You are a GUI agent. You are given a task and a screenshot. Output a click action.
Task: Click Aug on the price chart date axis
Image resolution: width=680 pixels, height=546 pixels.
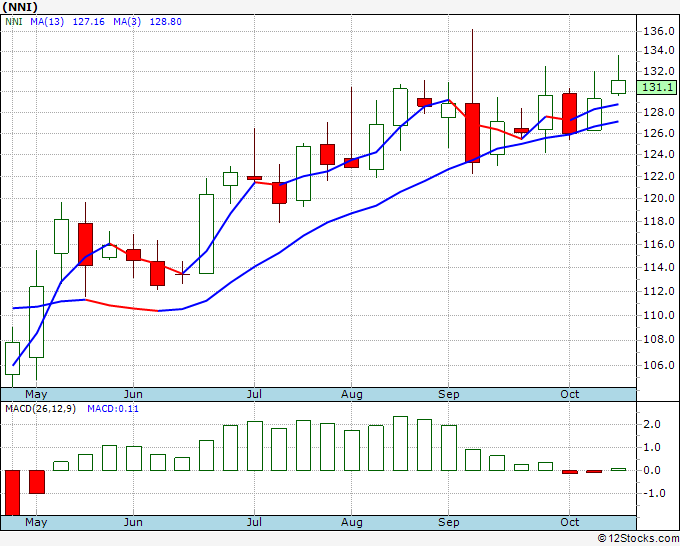coord(352,395)
